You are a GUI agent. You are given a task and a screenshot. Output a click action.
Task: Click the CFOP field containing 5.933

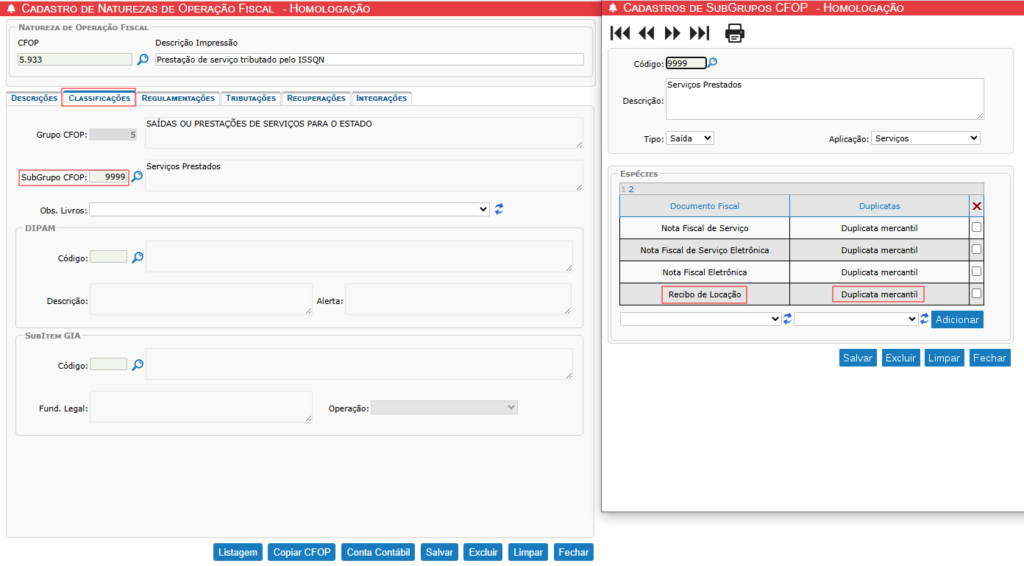(x=74, y=59)
